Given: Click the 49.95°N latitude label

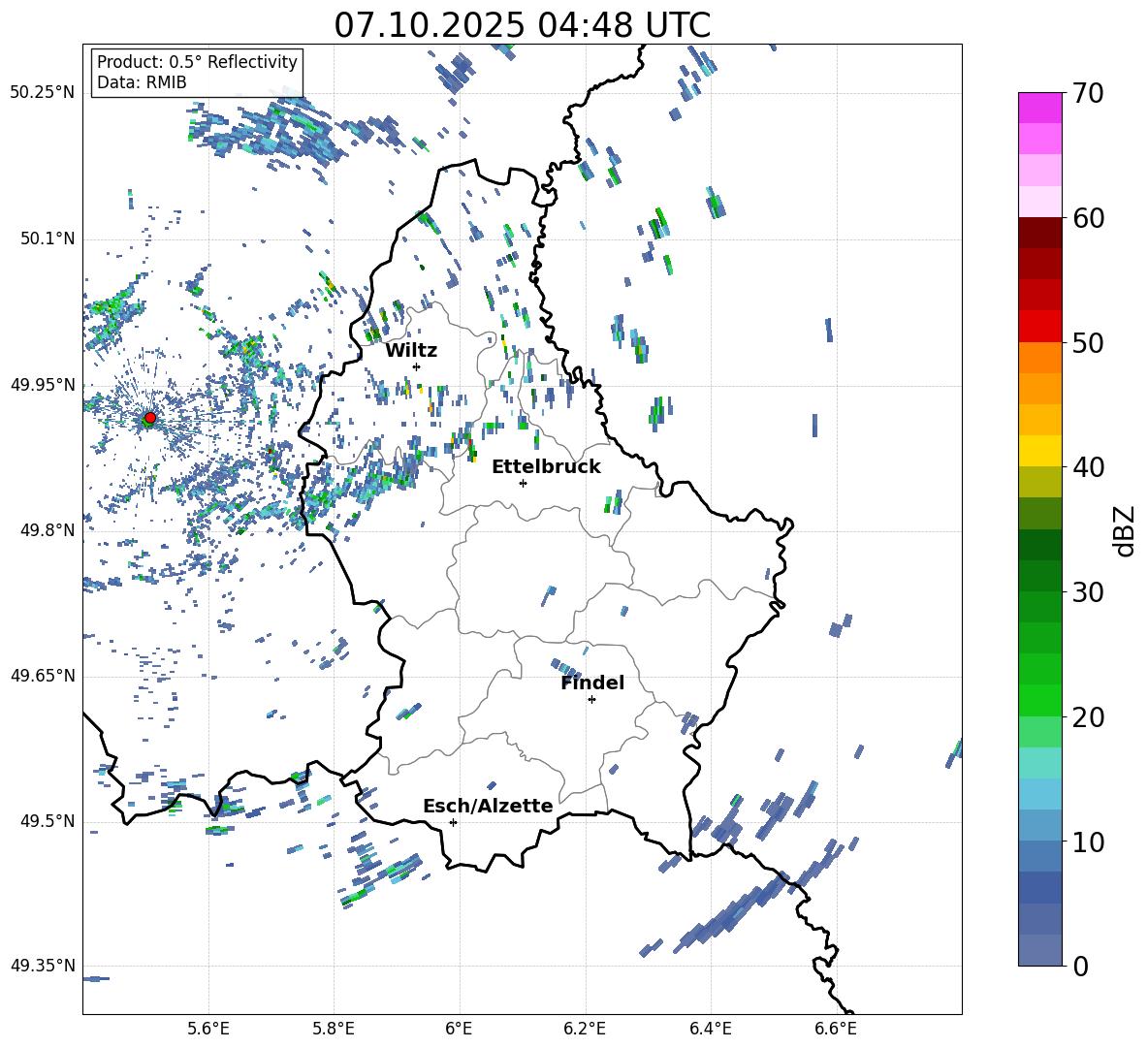Looking at the screenshot, I should click(43, 384).
